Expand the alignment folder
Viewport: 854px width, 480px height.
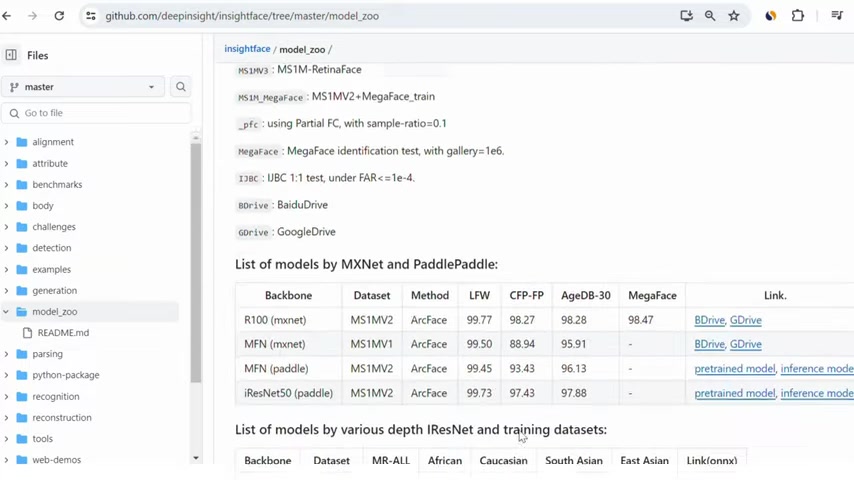tap(7, 142)
